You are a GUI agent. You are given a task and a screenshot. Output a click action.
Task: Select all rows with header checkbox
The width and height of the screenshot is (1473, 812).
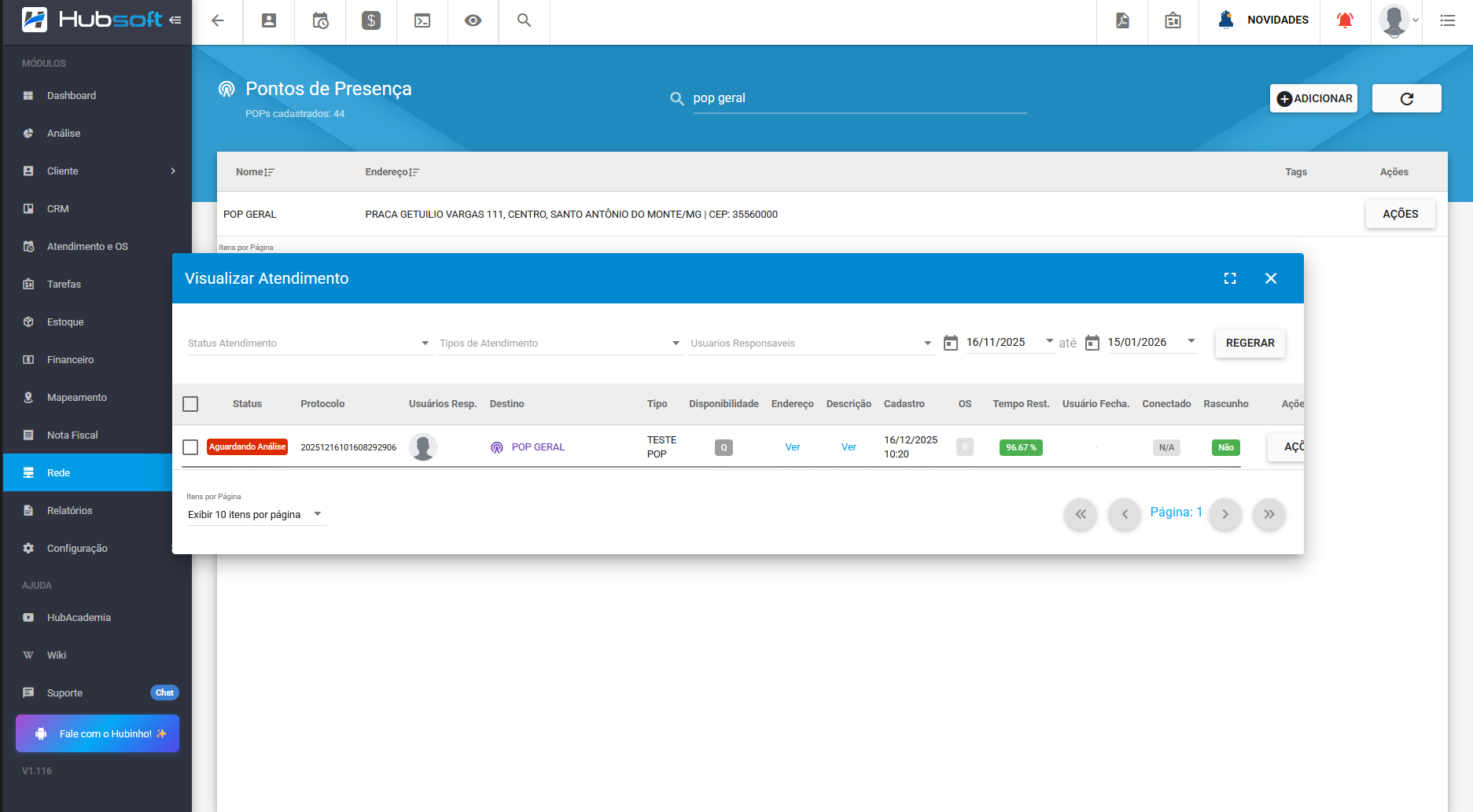tap(190, 404)
